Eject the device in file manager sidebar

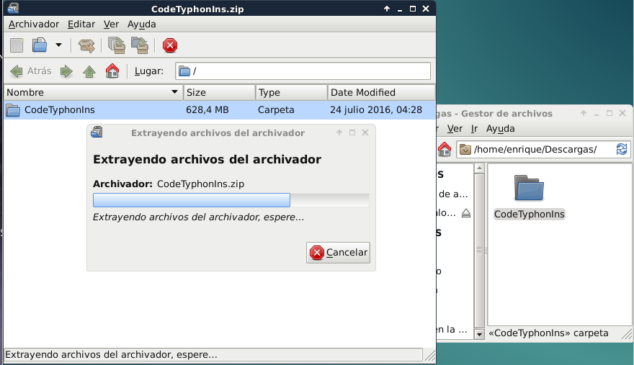[466, 213]
